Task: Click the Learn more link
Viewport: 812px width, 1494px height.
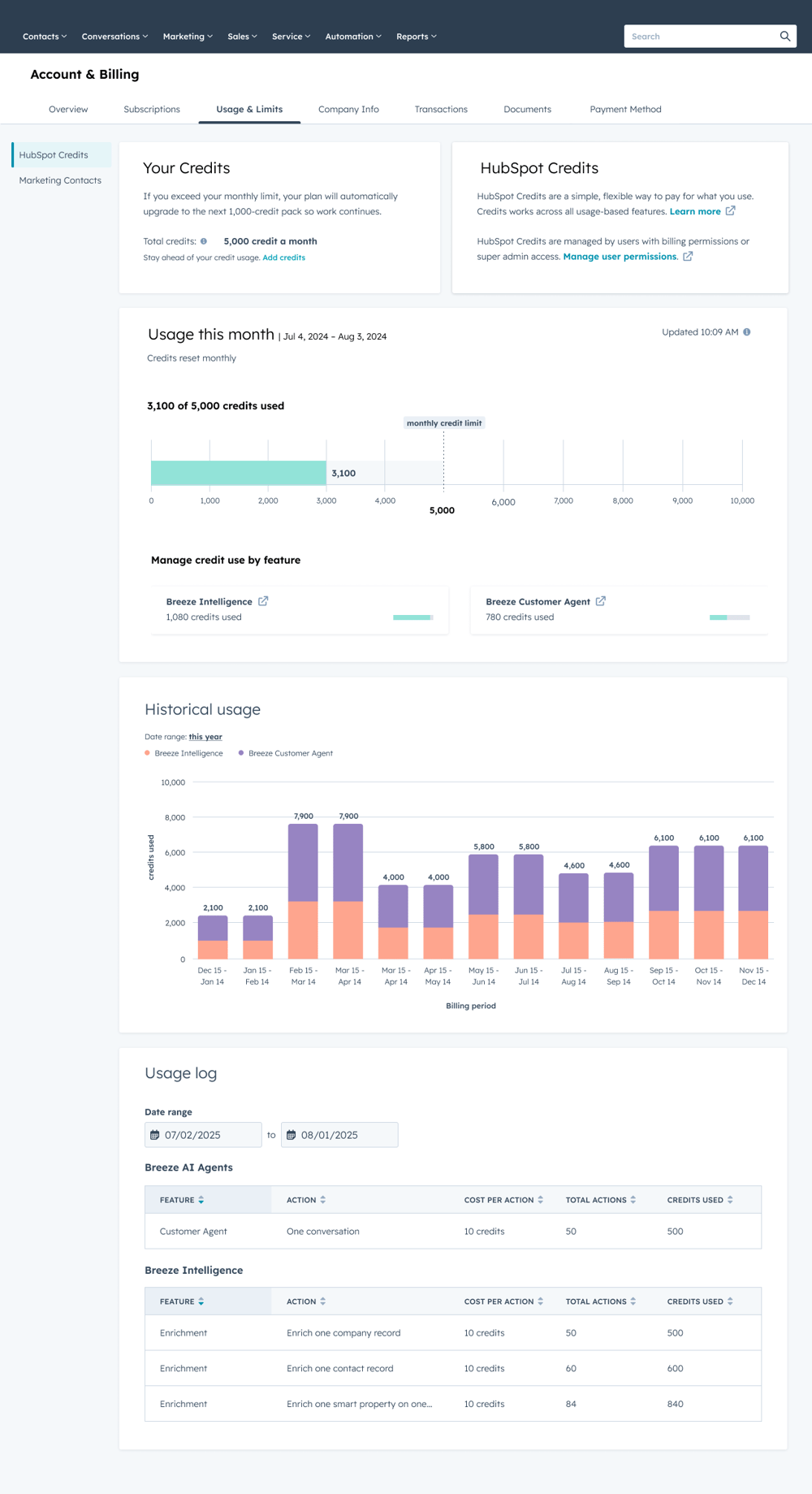Action: [x=695, y=211]
